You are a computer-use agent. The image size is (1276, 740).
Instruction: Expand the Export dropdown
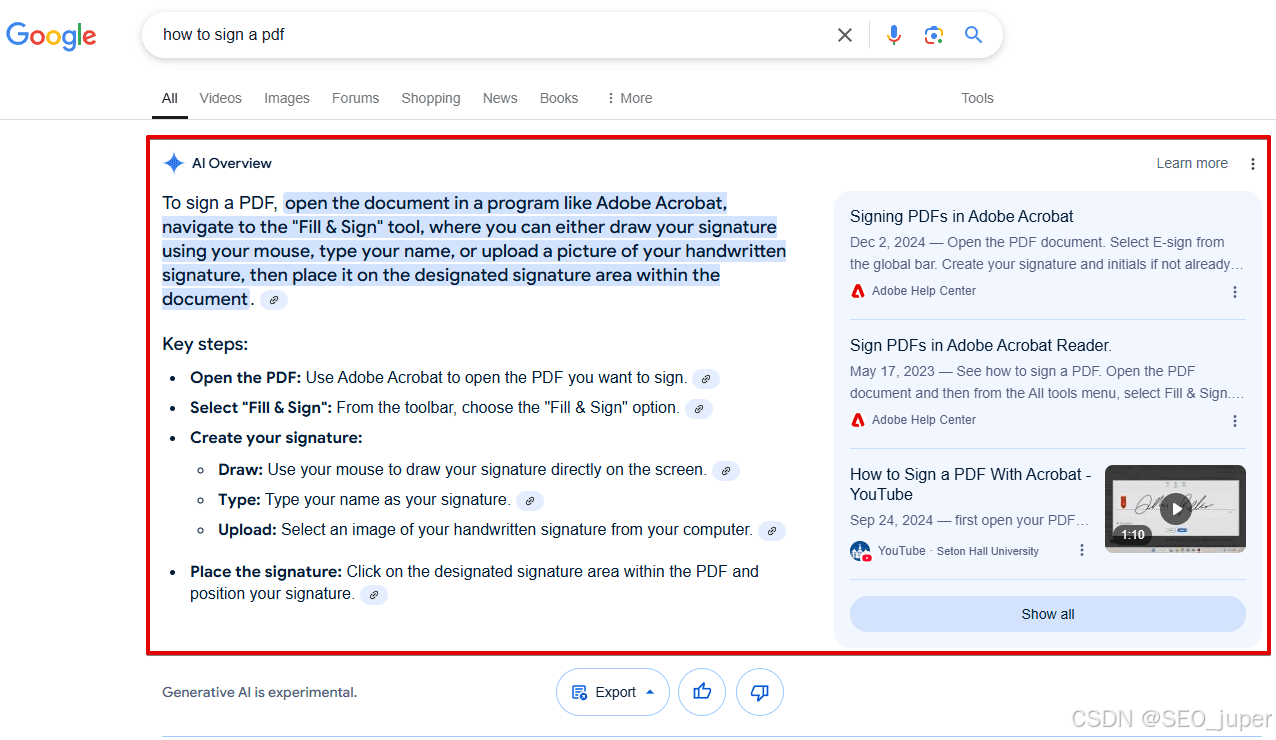pyautogui.click(x=612, y=692)
